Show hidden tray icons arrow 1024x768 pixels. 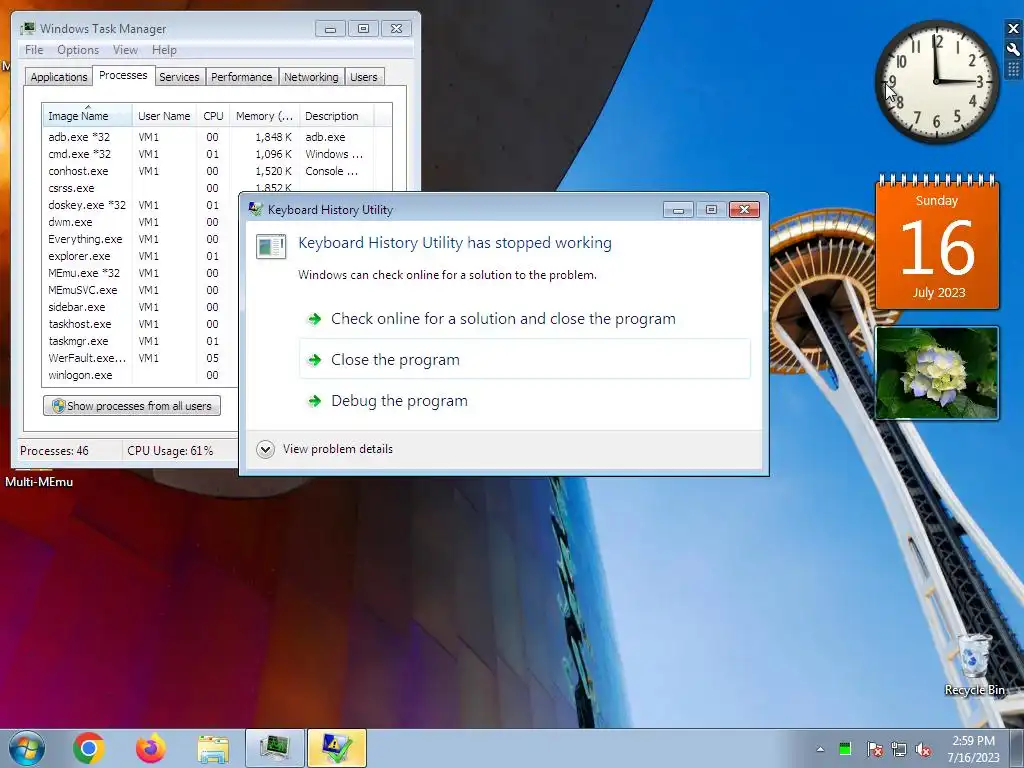(820, 749)
